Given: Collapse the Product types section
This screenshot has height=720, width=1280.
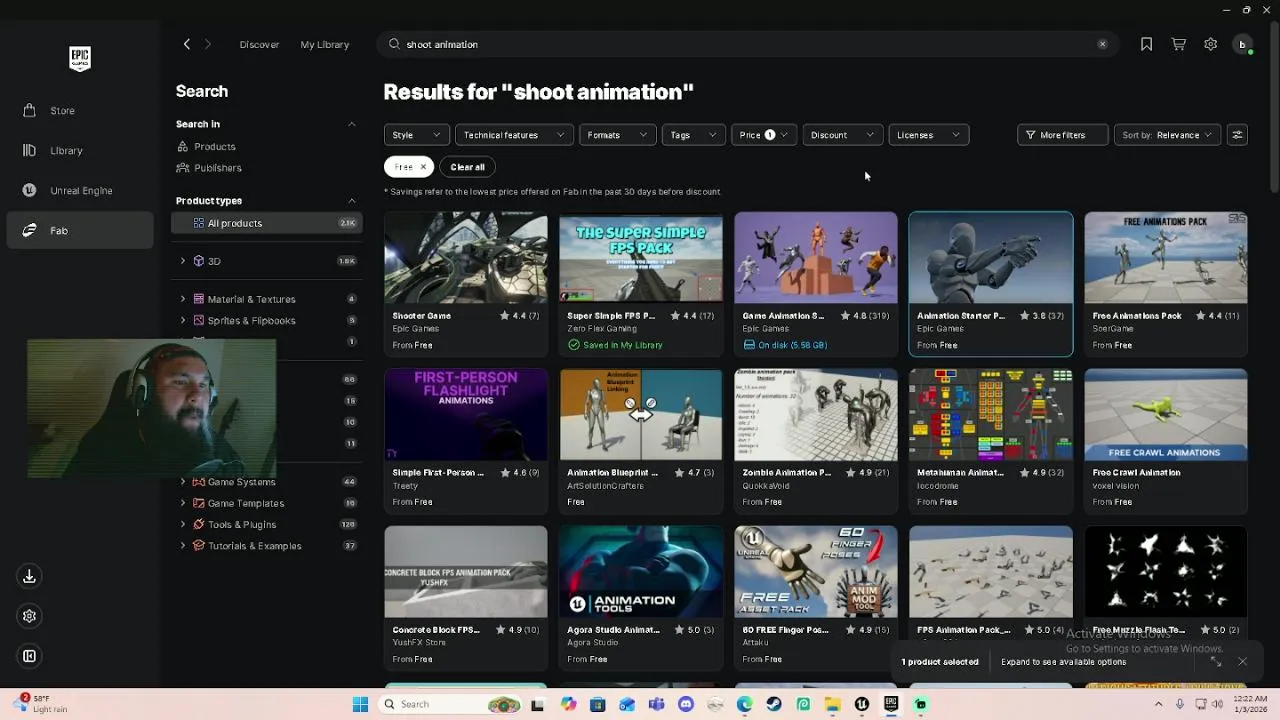Looking at the screenshot, I should pyautogui.click(x=351, y=201).
